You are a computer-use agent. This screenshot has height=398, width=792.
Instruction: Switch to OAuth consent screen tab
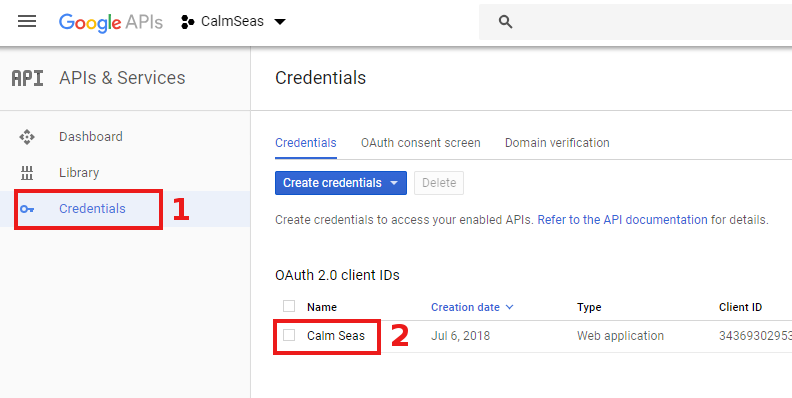tap(421, 143)
